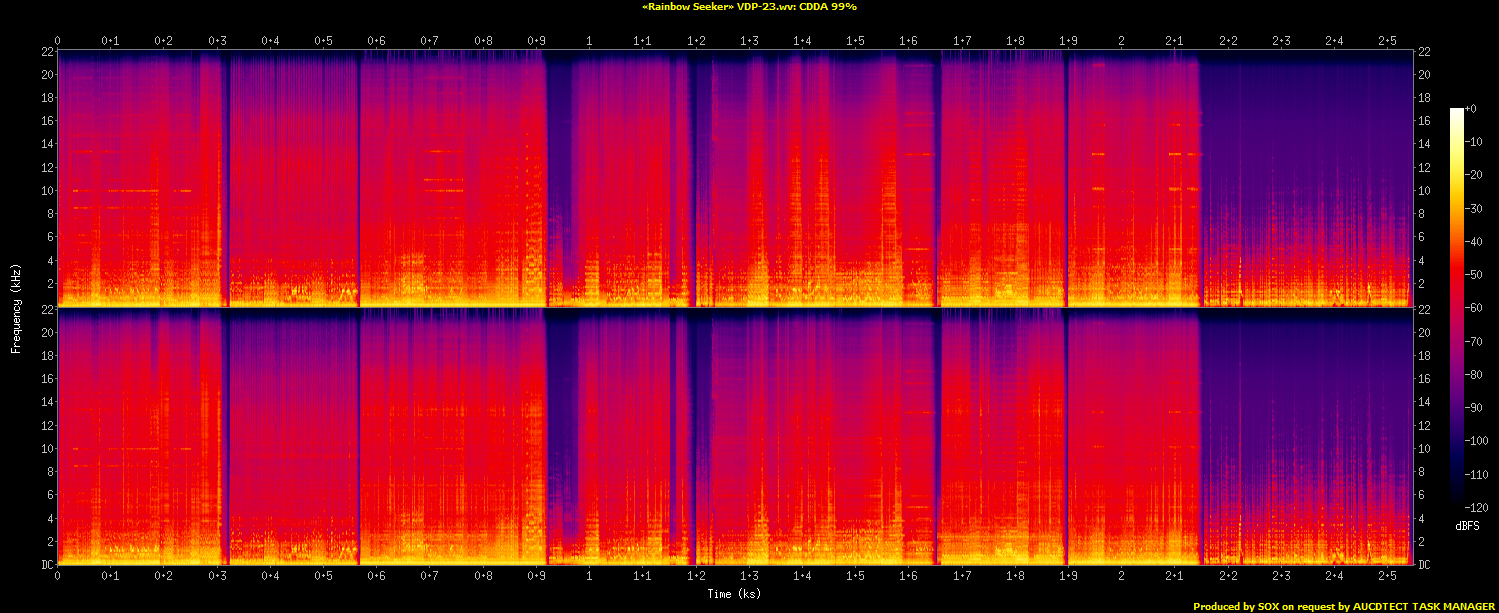Click the Frequency (kHz) axis label
1499x613 pixels.
[15, 307]
